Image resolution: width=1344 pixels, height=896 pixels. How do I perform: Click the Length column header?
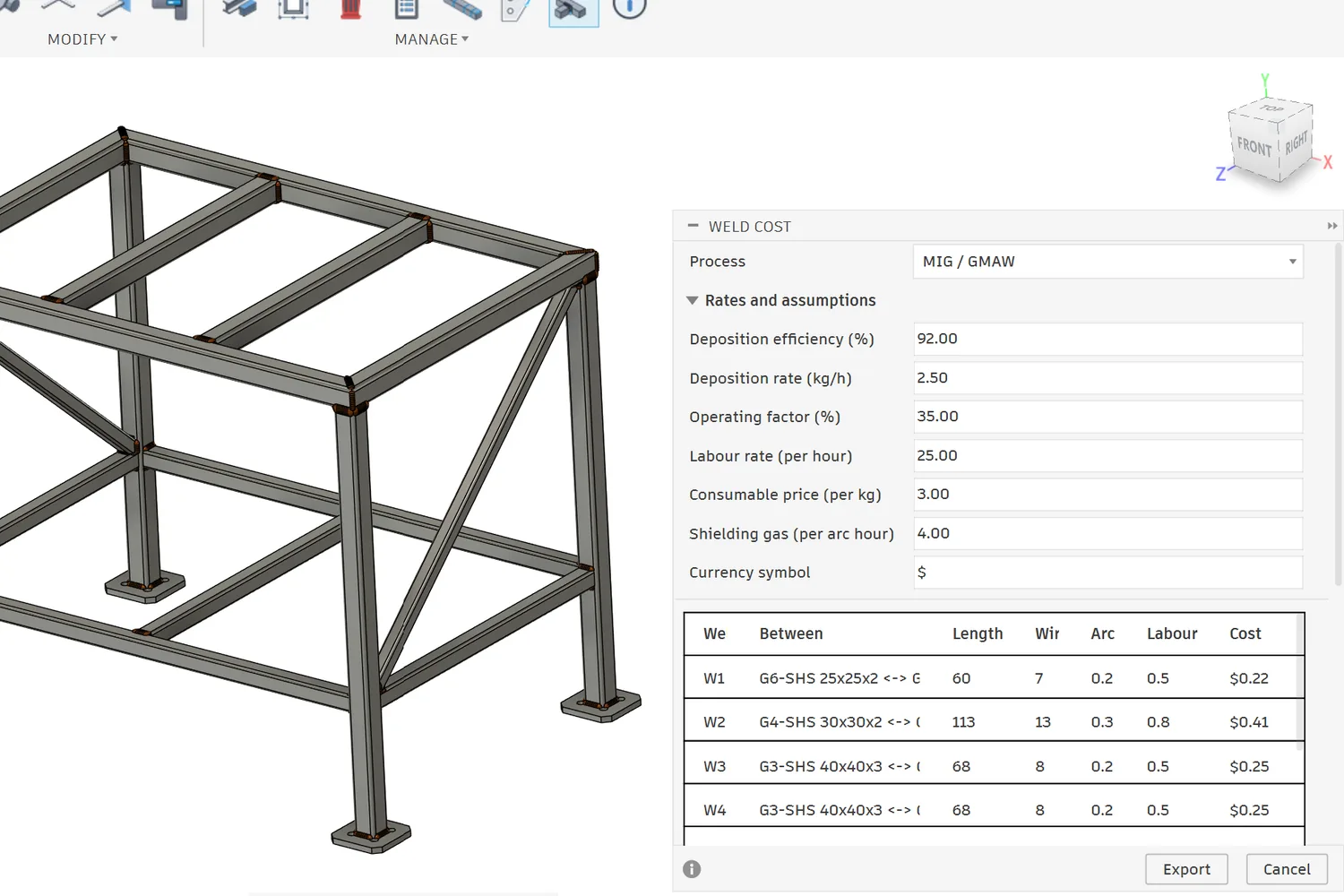(978, 633)
